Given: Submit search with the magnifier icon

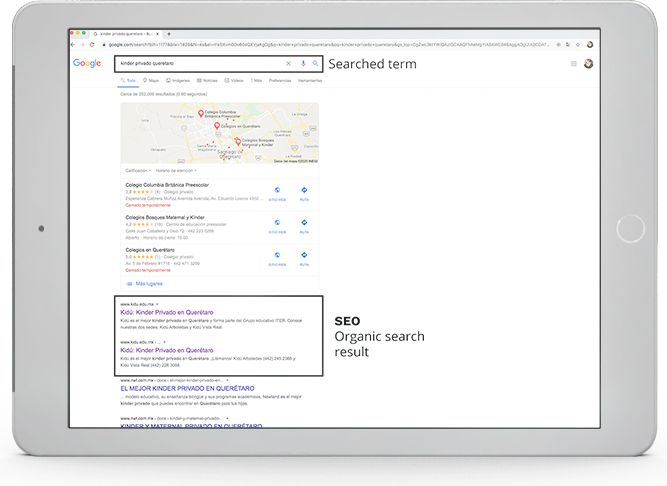Looking at the screenshot, I should (315, 63).
